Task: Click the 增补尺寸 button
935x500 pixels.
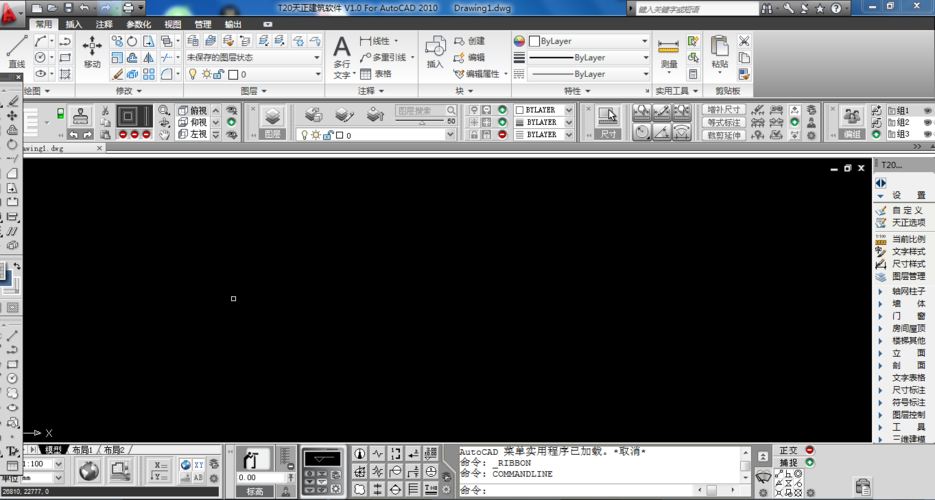Action: [x=724, y=110]
